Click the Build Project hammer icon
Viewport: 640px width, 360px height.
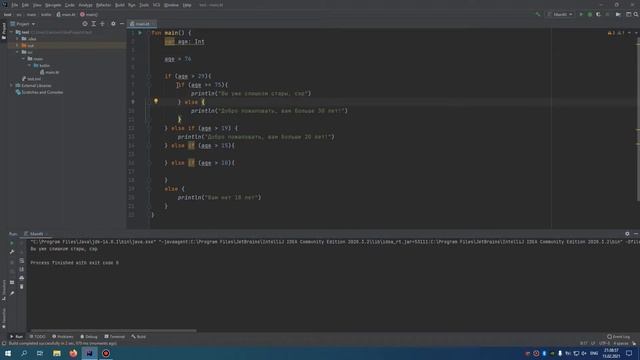coord(538,14)
